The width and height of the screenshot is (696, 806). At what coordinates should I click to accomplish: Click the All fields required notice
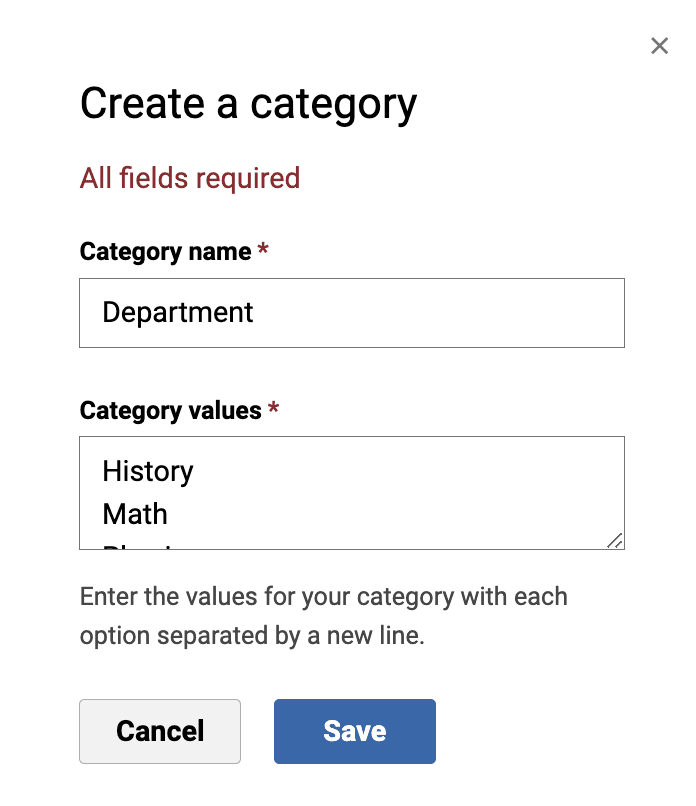pos(190,178)
